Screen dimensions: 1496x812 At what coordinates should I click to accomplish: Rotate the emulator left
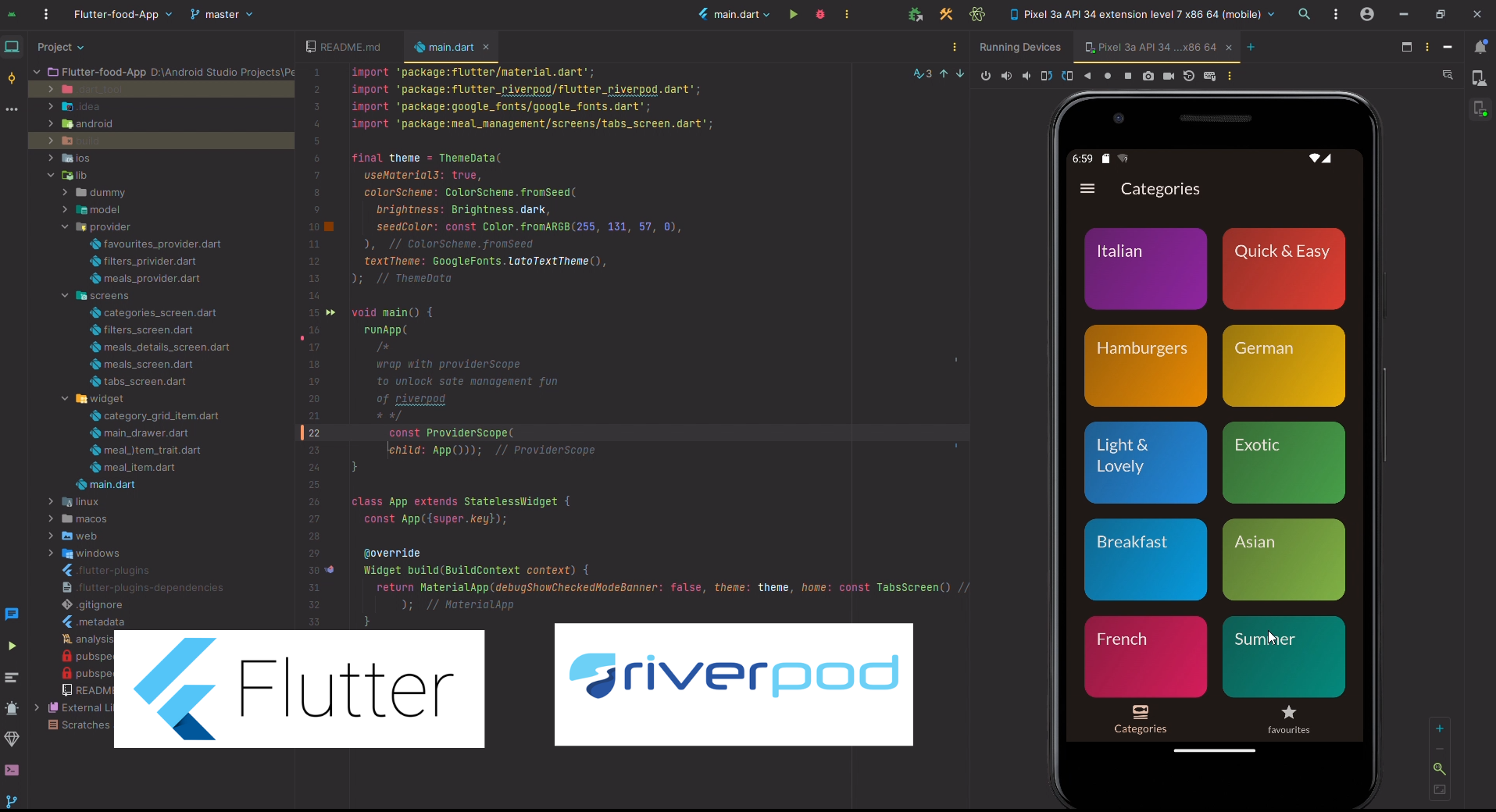click(x=1047, y=76)
